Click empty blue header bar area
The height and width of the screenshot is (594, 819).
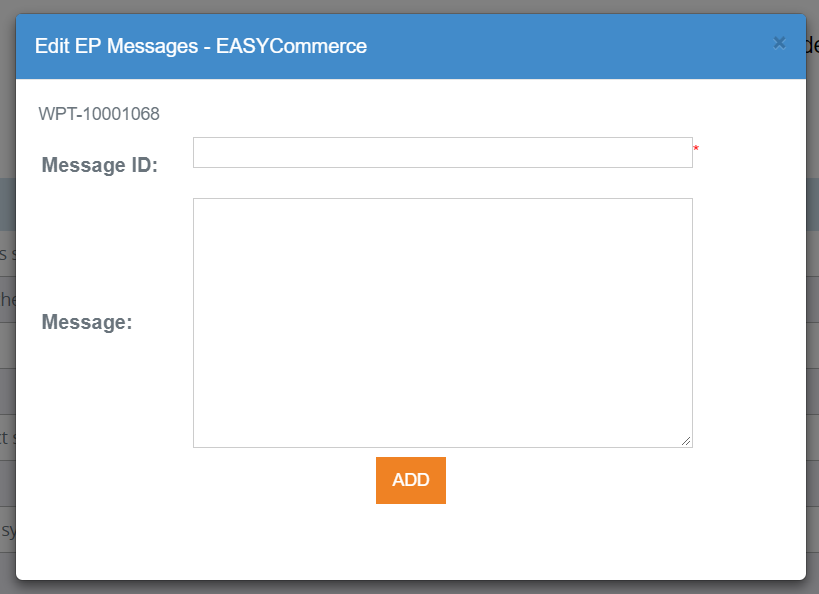click(x=569, y=46)
